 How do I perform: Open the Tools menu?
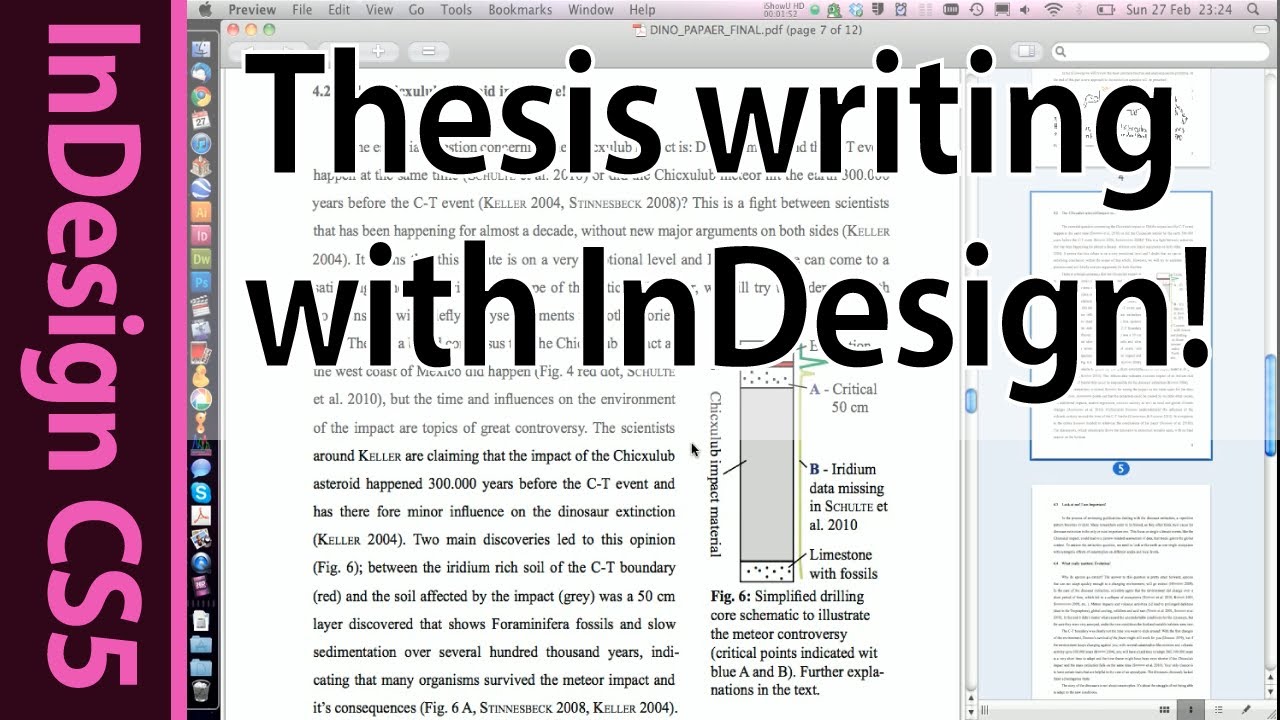coord(456,10)
